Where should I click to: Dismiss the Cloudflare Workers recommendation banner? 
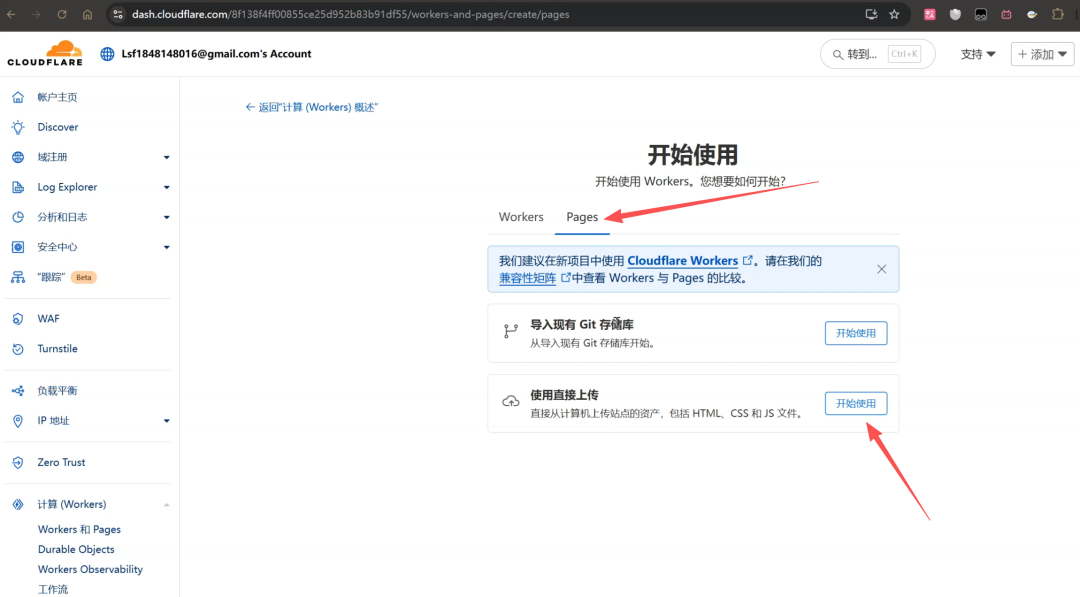[x=882, y=269]
